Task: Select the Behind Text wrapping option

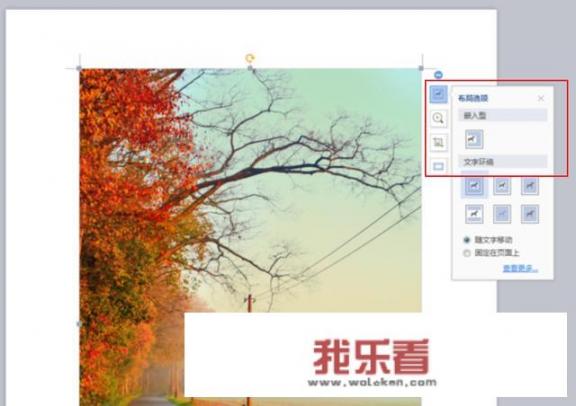Action: click(502, 214)
